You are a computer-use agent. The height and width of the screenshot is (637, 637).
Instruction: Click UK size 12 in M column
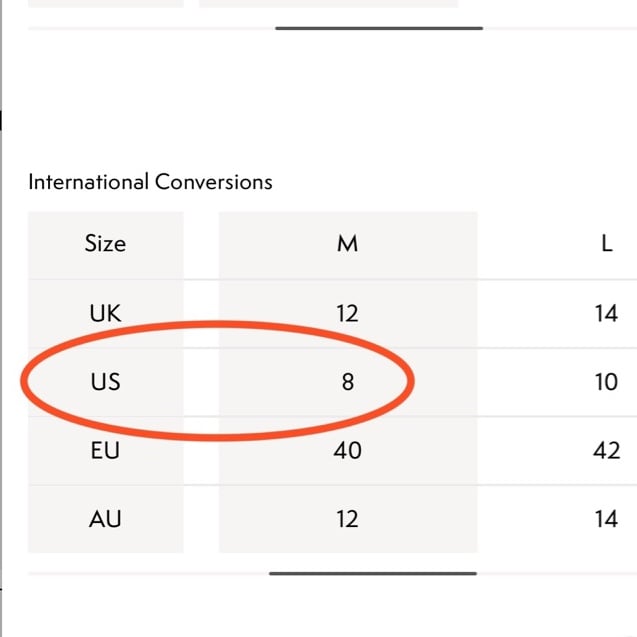click(347, 313)
